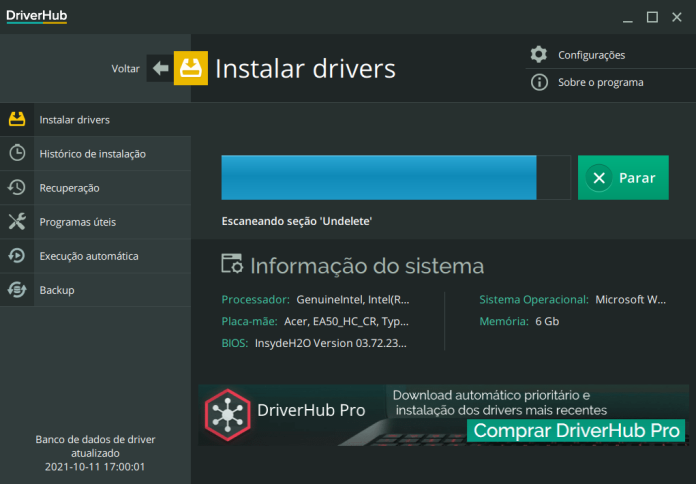The width and height of the screenshot is (696, 484).
Task: Click the Backup sidebar icon
Action: click(17, 290)
